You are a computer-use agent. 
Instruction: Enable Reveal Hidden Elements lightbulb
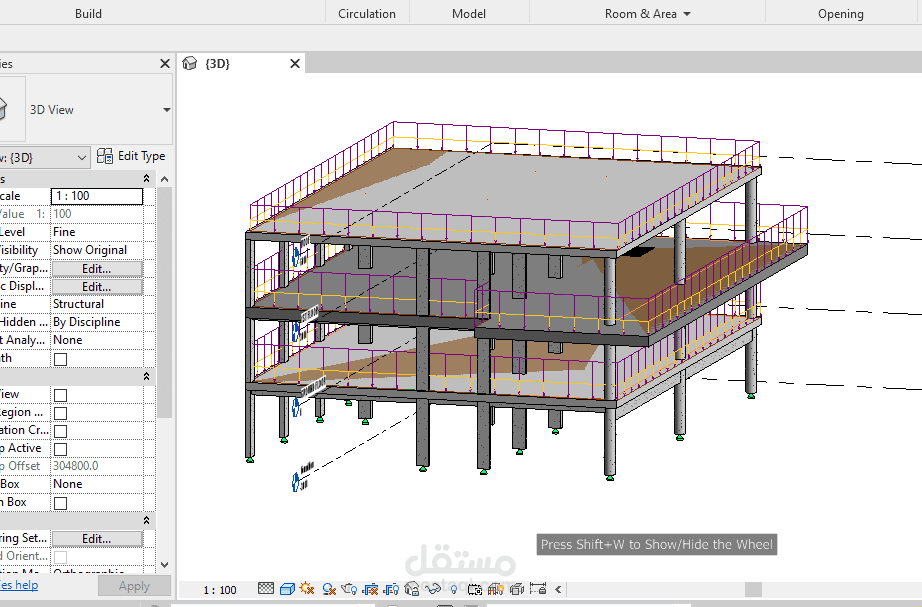pos(454,589)
